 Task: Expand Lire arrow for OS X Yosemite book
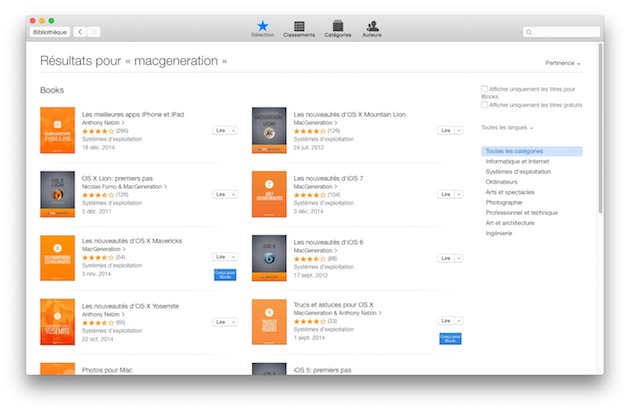pos(233,322)
